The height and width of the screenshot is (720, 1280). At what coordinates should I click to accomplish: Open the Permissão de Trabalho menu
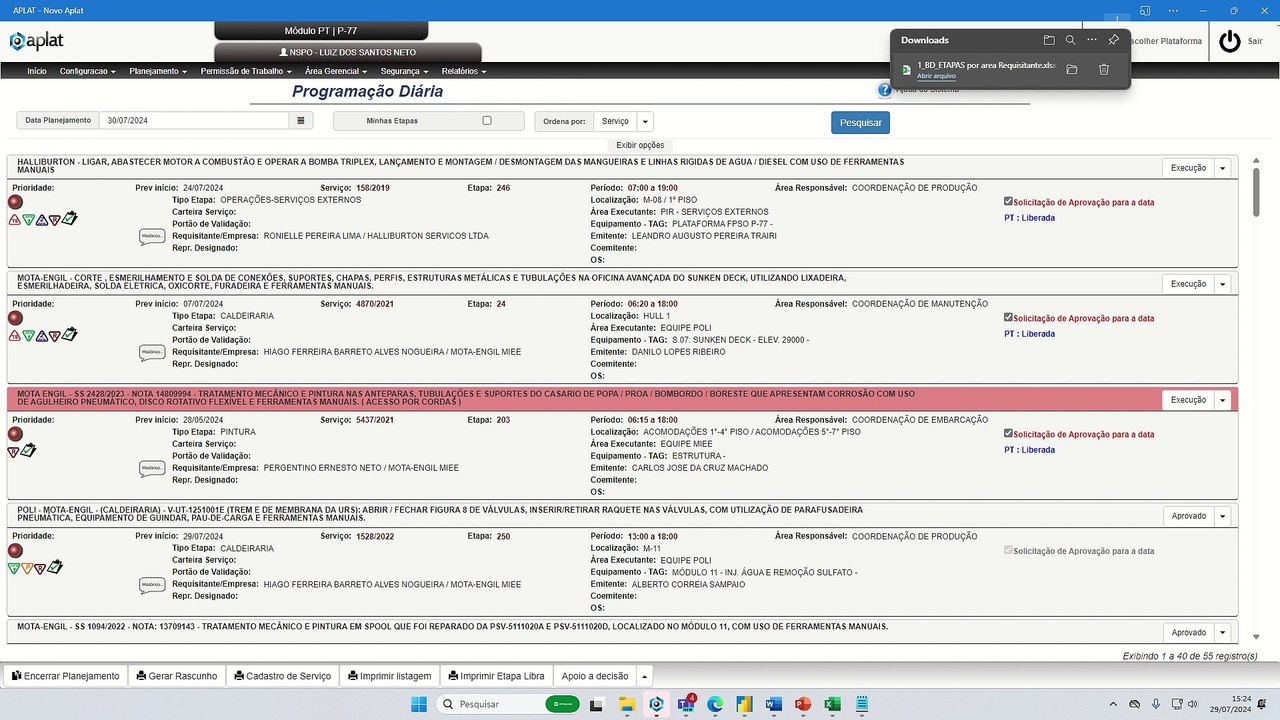tap(246, 71)
